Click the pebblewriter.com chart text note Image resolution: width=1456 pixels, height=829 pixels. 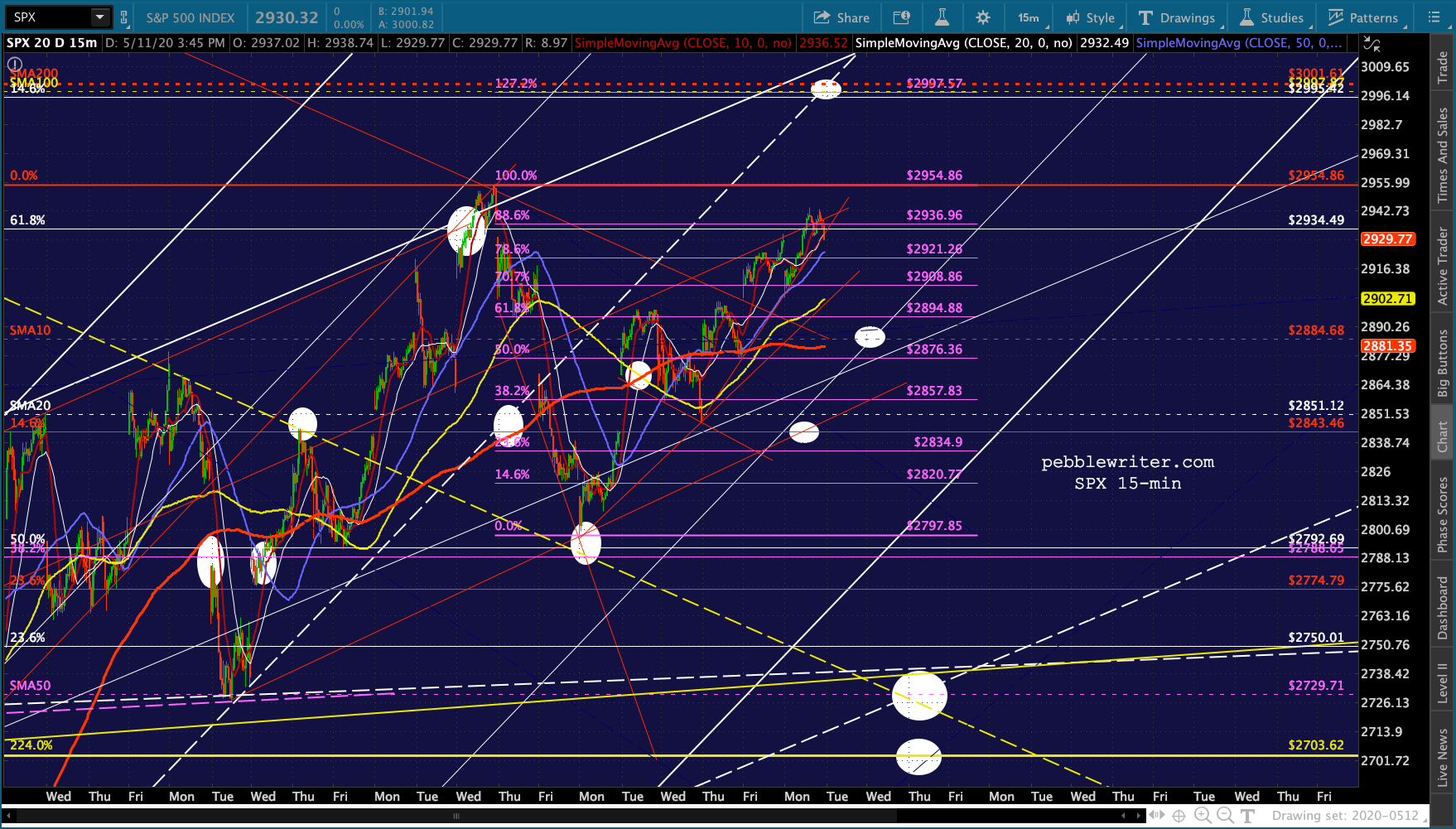[1128, 462]
